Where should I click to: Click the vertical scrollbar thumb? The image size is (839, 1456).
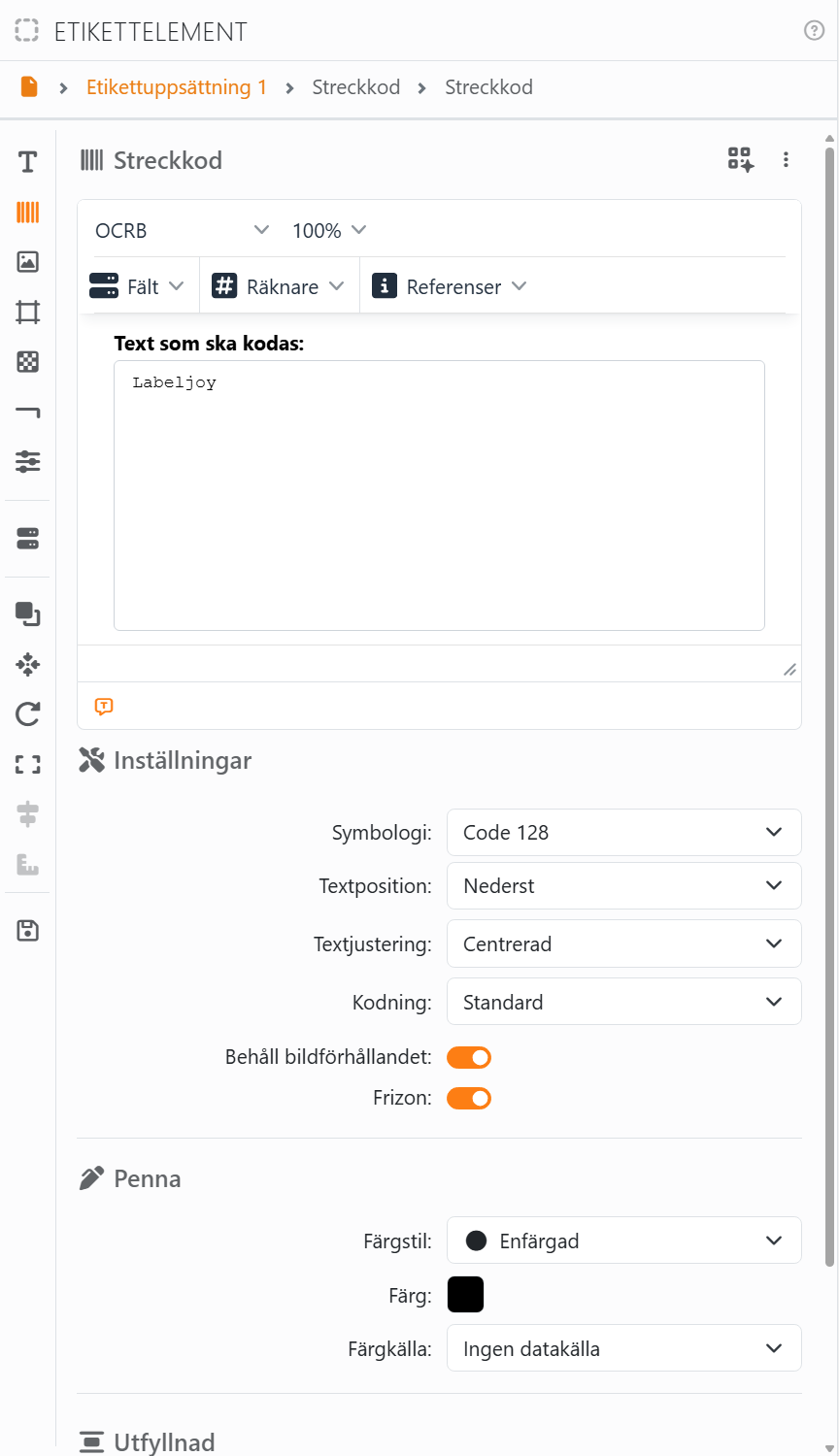tap(829, 707)
